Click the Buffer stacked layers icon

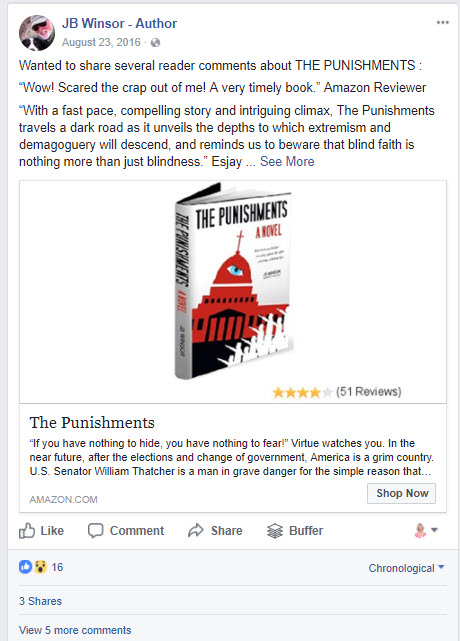275,531
